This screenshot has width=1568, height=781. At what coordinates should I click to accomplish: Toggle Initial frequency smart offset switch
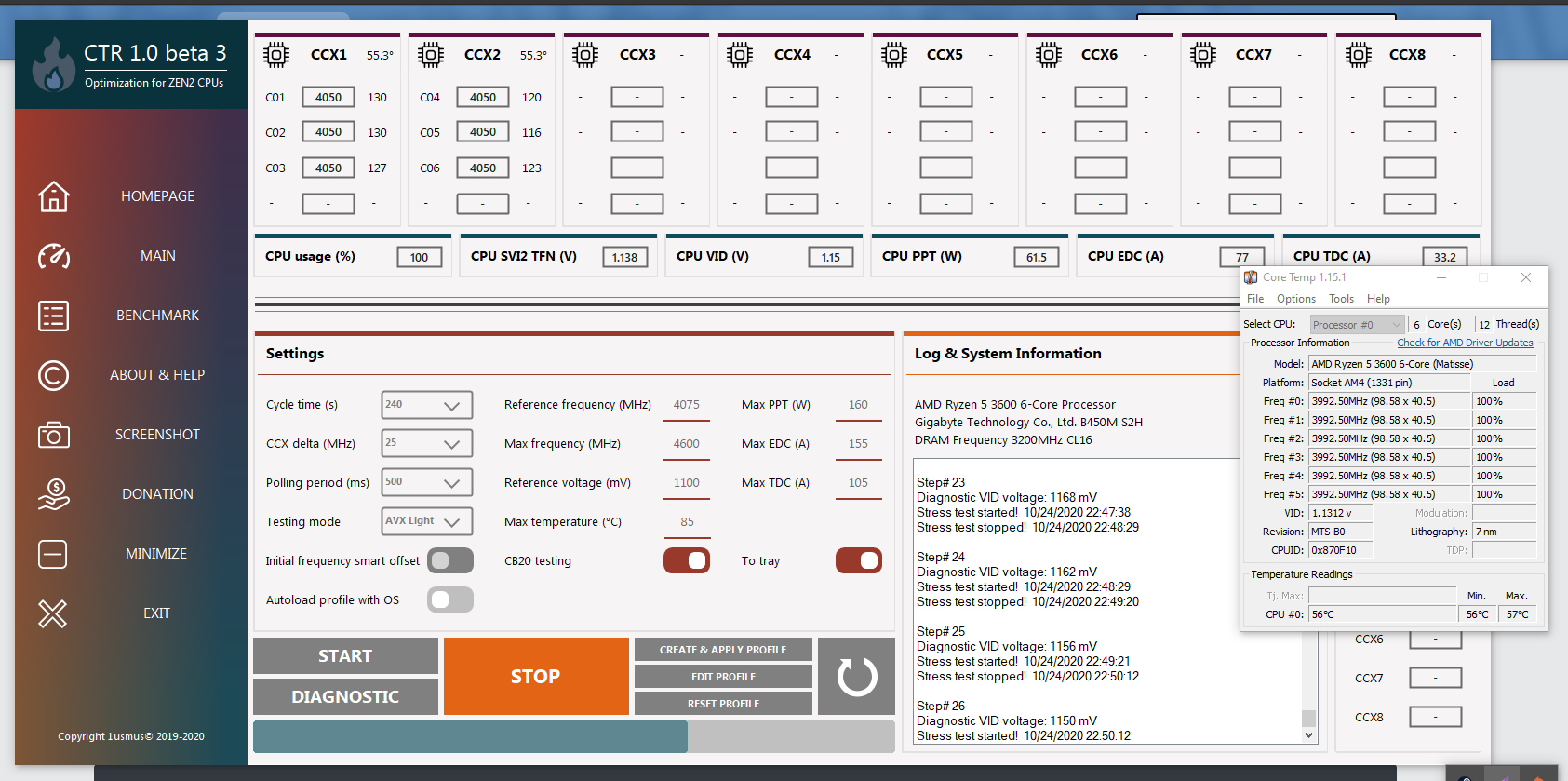coord(450,560)
